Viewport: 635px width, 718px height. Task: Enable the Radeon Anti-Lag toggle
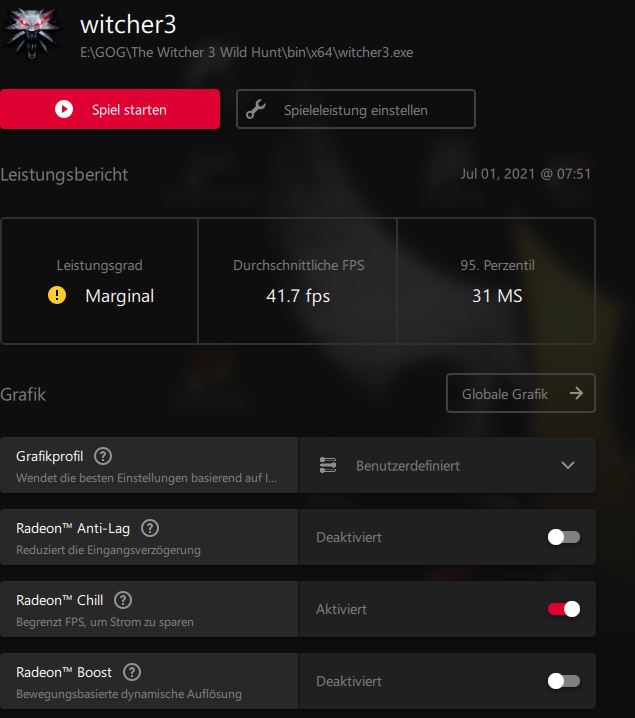tap(564, 537)
